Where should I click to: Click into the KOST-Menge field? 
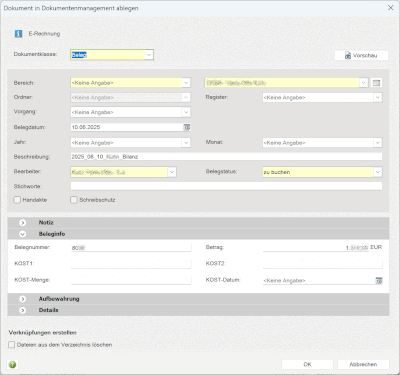coord(131,280)
